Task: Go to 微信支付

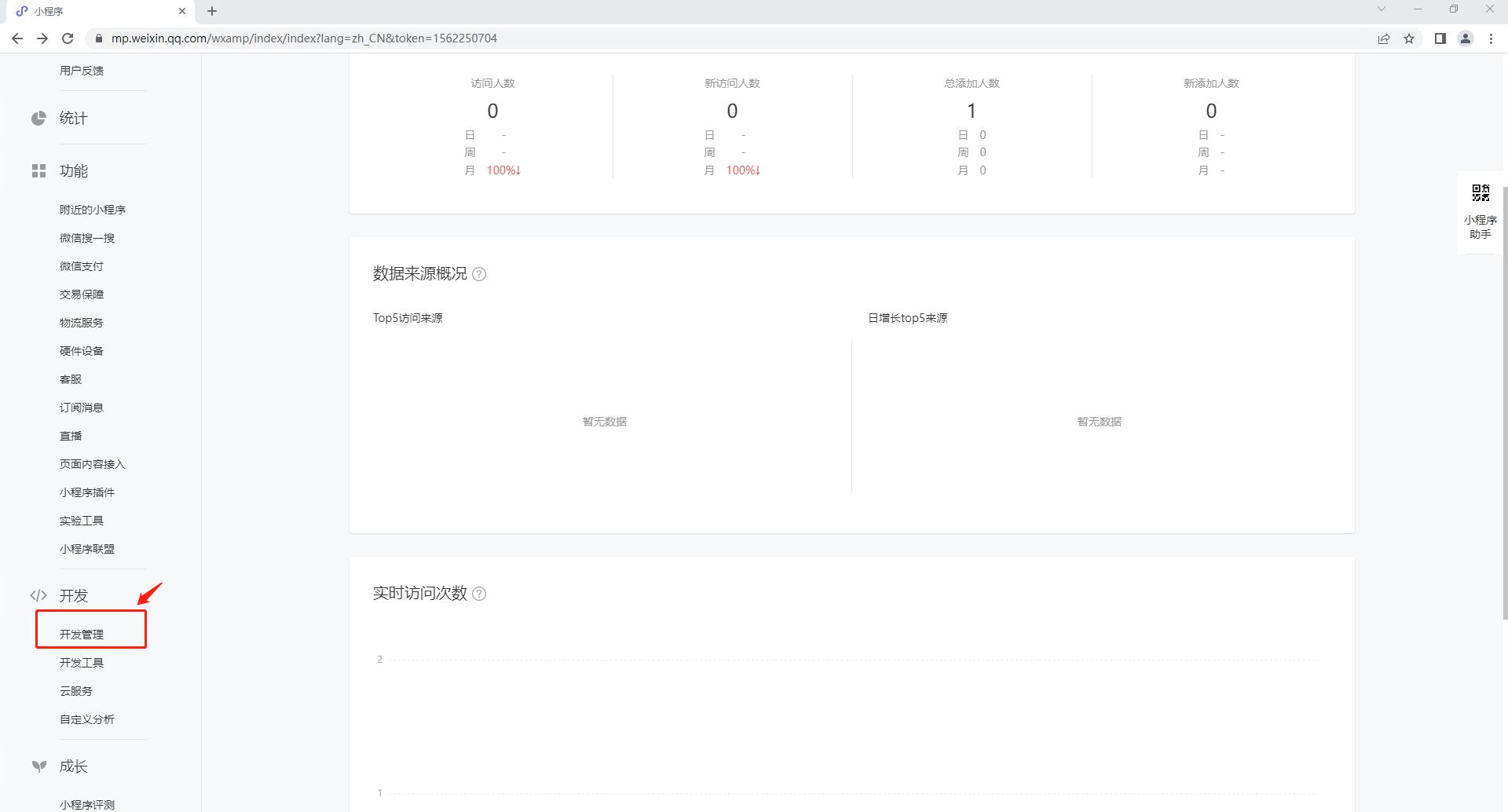Action: 82,266
